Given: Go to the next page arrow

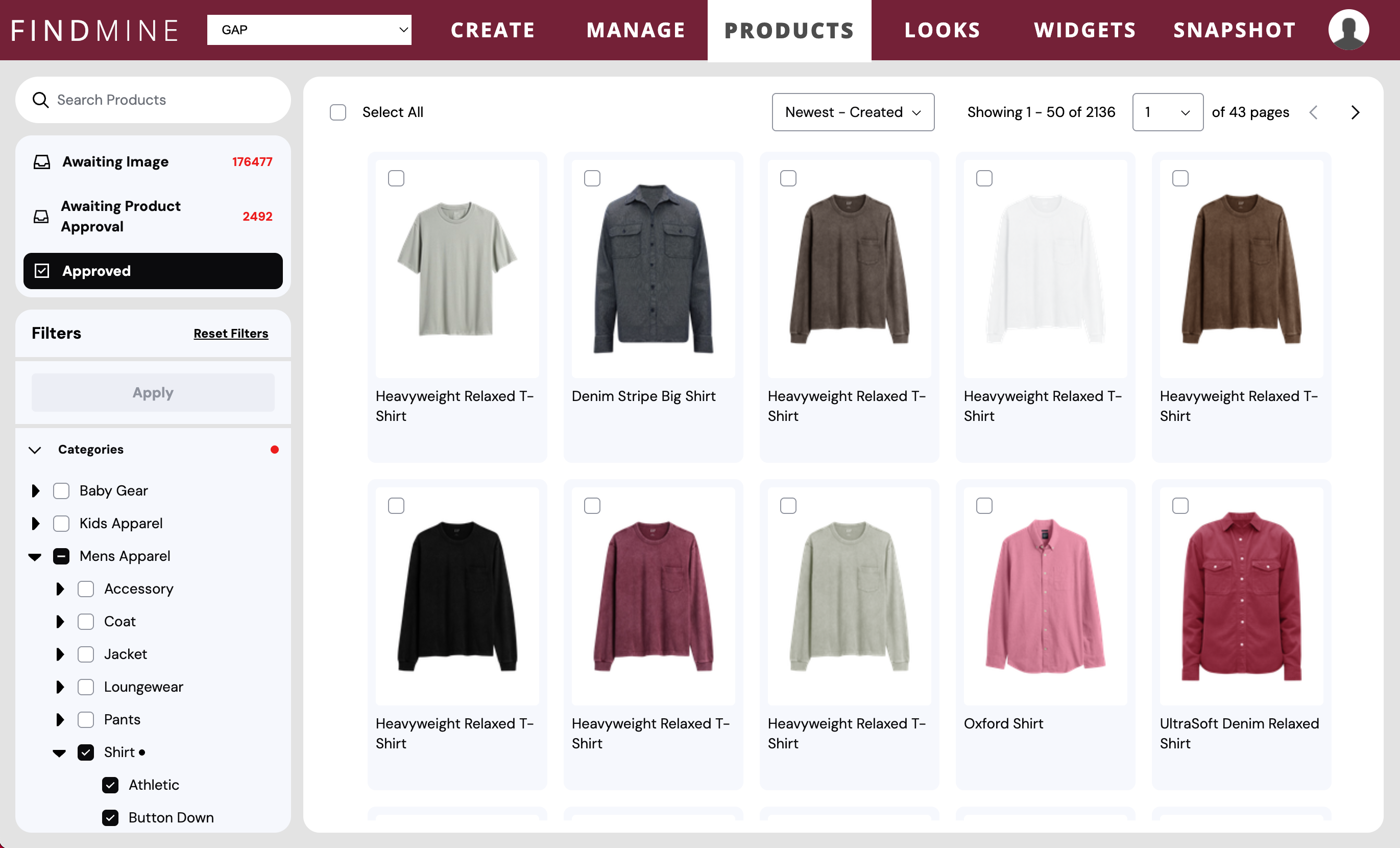Looking at the screenshot, I should coord(1355,112).
